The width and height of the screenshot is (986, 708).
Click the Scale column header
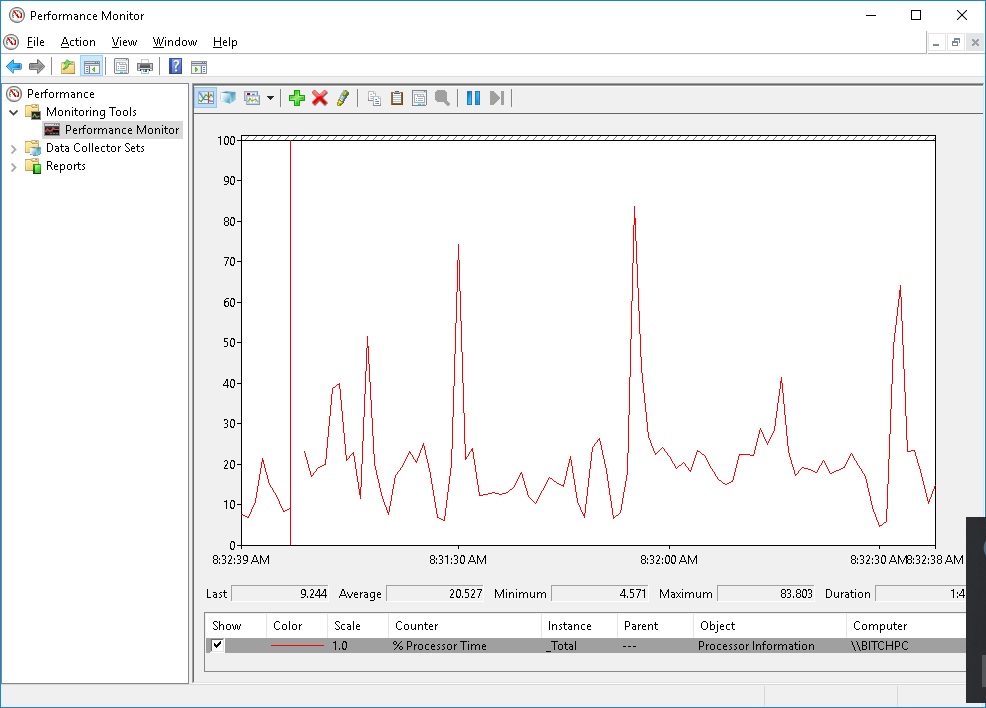[x=357, y=626]
